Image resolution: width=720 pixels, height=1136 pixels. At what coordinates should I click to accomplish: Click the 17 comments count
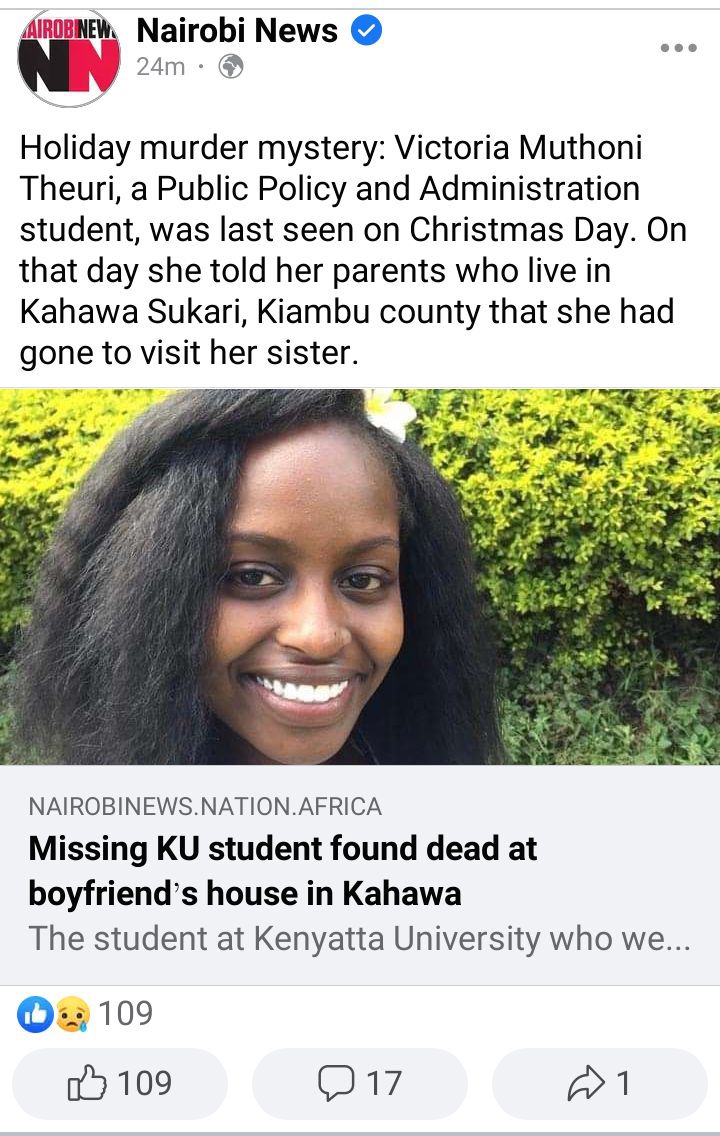(x=384, y=1084)
